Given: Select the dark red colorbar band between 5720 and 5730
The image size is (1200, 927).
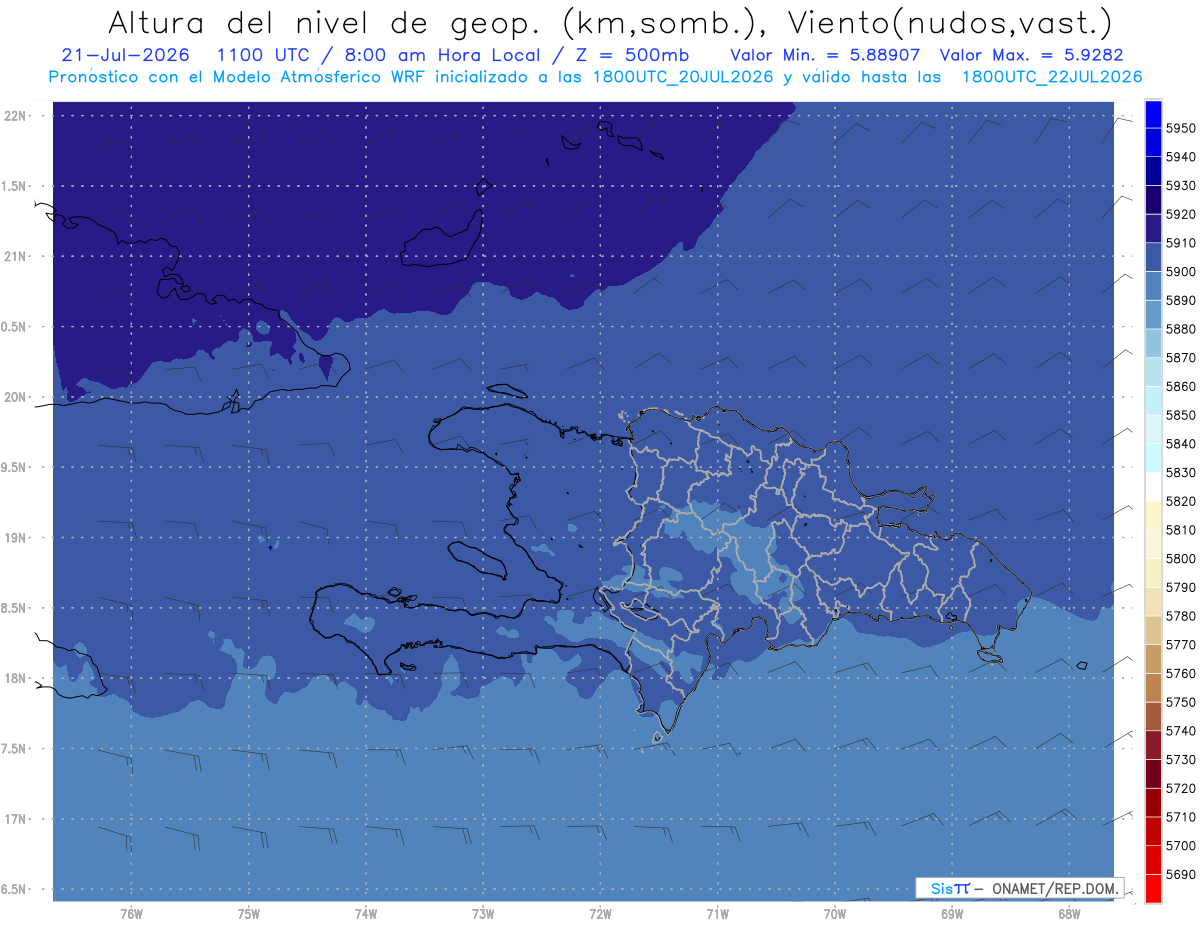Looking at the screenshot, I should [x=1153, y=773].
